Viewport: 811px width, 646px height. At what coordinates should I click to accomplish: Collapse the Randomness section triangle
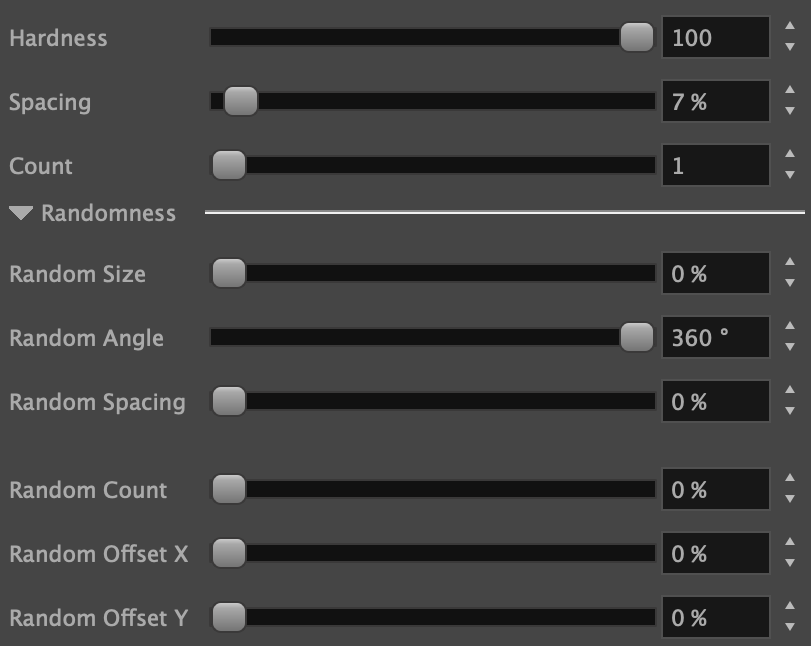(21, 213)
